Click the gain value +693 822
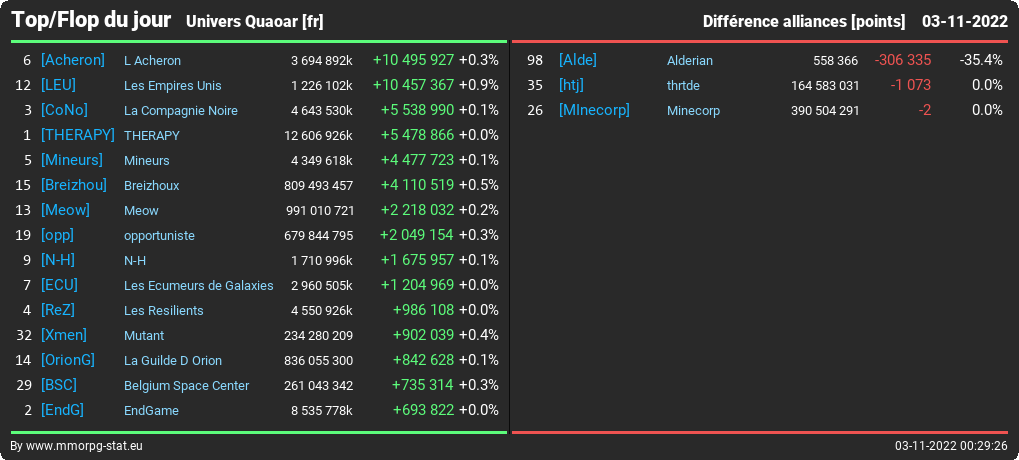This screenshot has height=460, width=1019. click(x=424, y=411)
